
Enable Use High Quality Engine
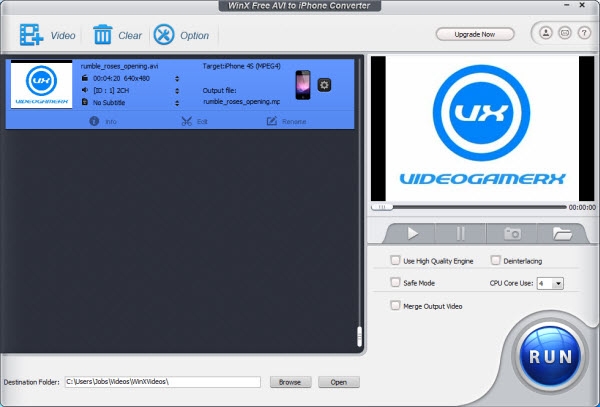396,261
